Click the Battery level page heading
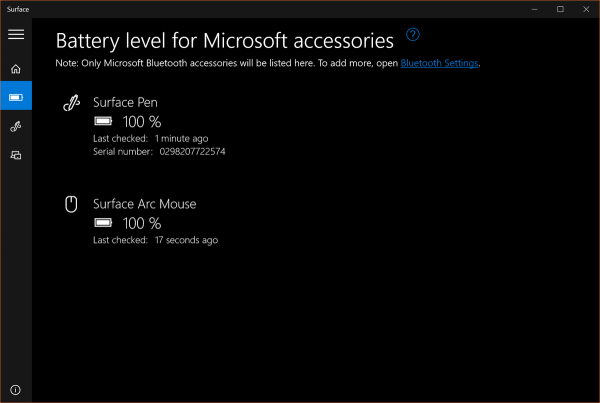 pos(225,41)
